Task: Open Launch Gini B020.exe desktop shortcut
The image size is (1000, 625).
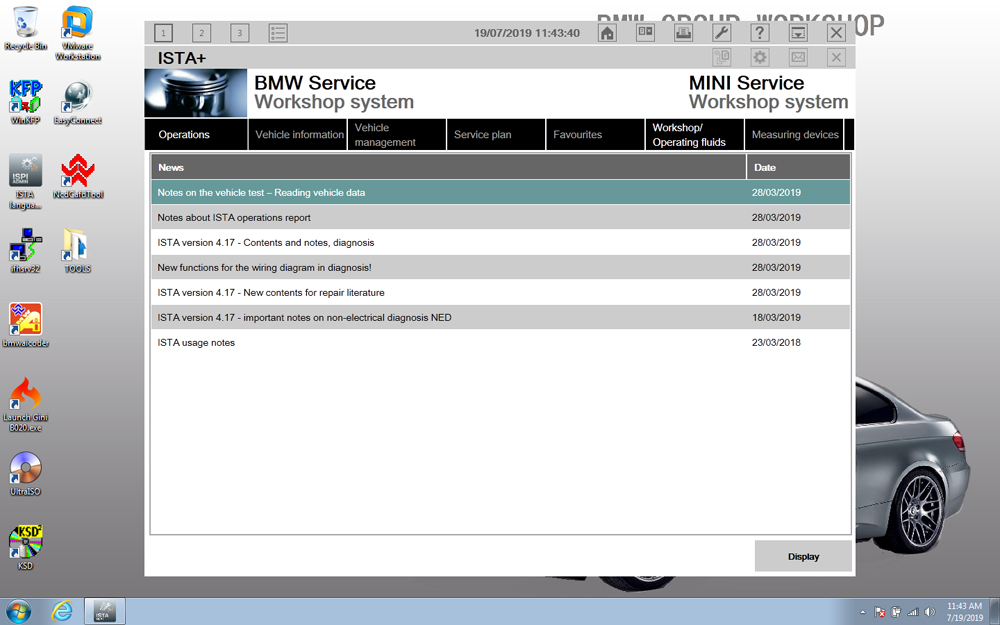Action: pyautogui.click(x=26, y=404)
